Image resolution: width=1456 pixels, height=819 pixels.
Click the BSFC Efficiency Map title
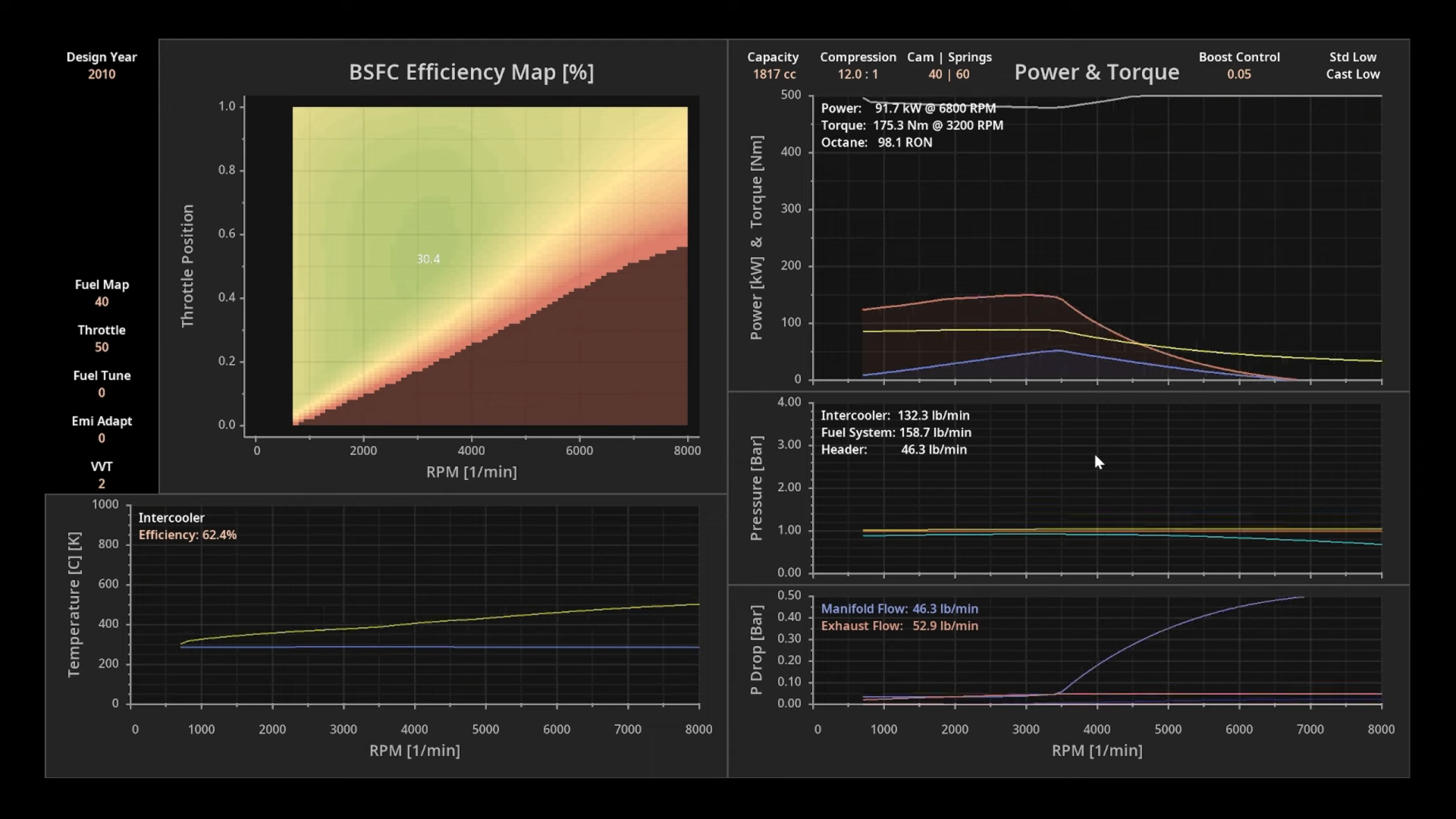471,72
